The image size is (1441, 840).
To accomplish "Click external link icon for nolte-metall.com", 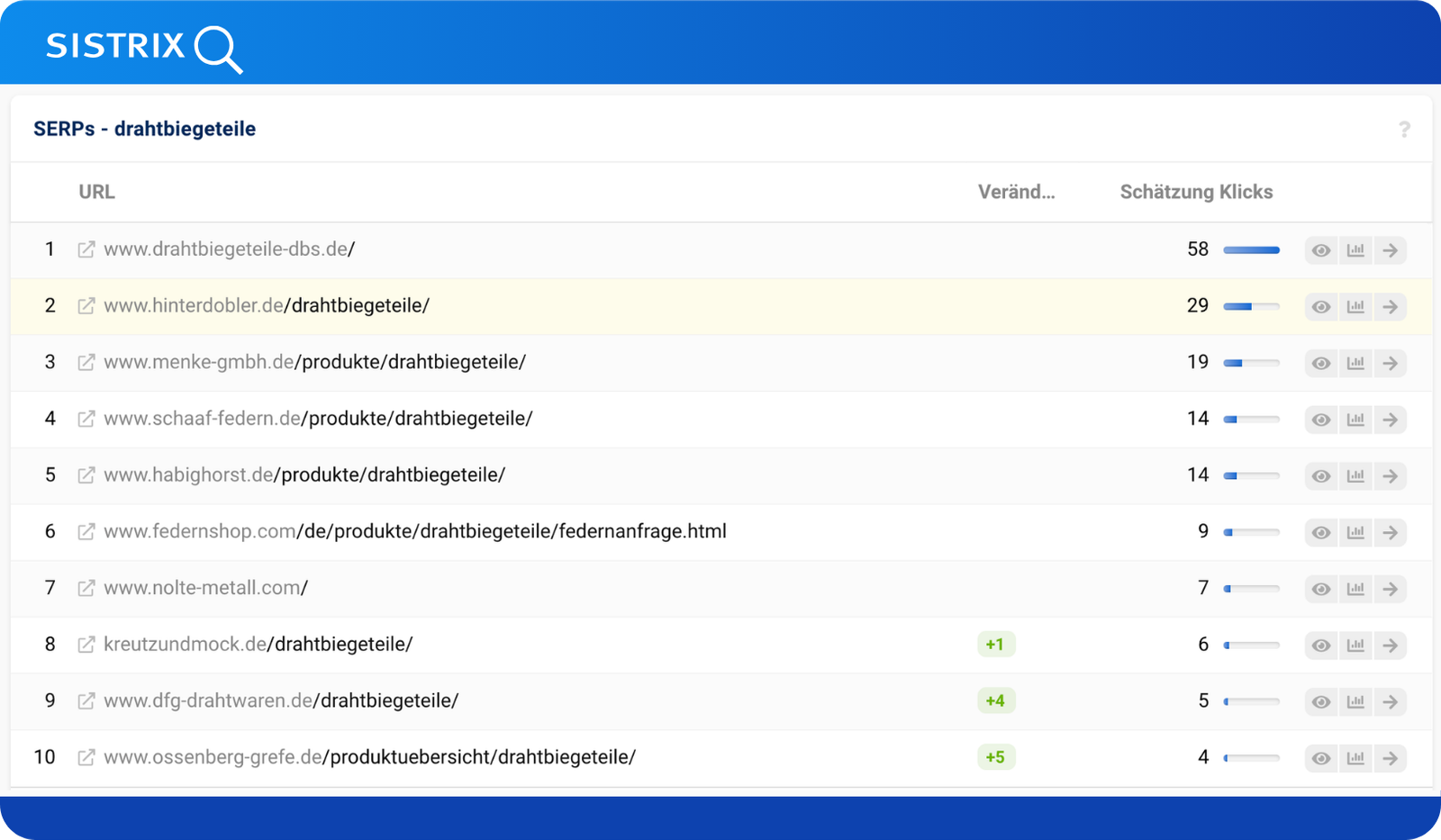I will 86,588.
